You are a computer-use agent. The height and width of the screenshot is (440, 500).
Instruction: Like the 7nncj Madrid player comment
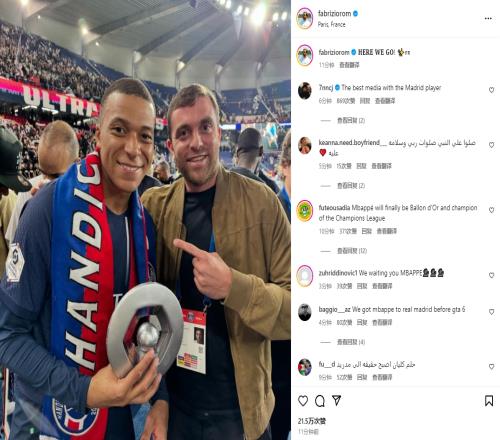[x=491, y=90]
